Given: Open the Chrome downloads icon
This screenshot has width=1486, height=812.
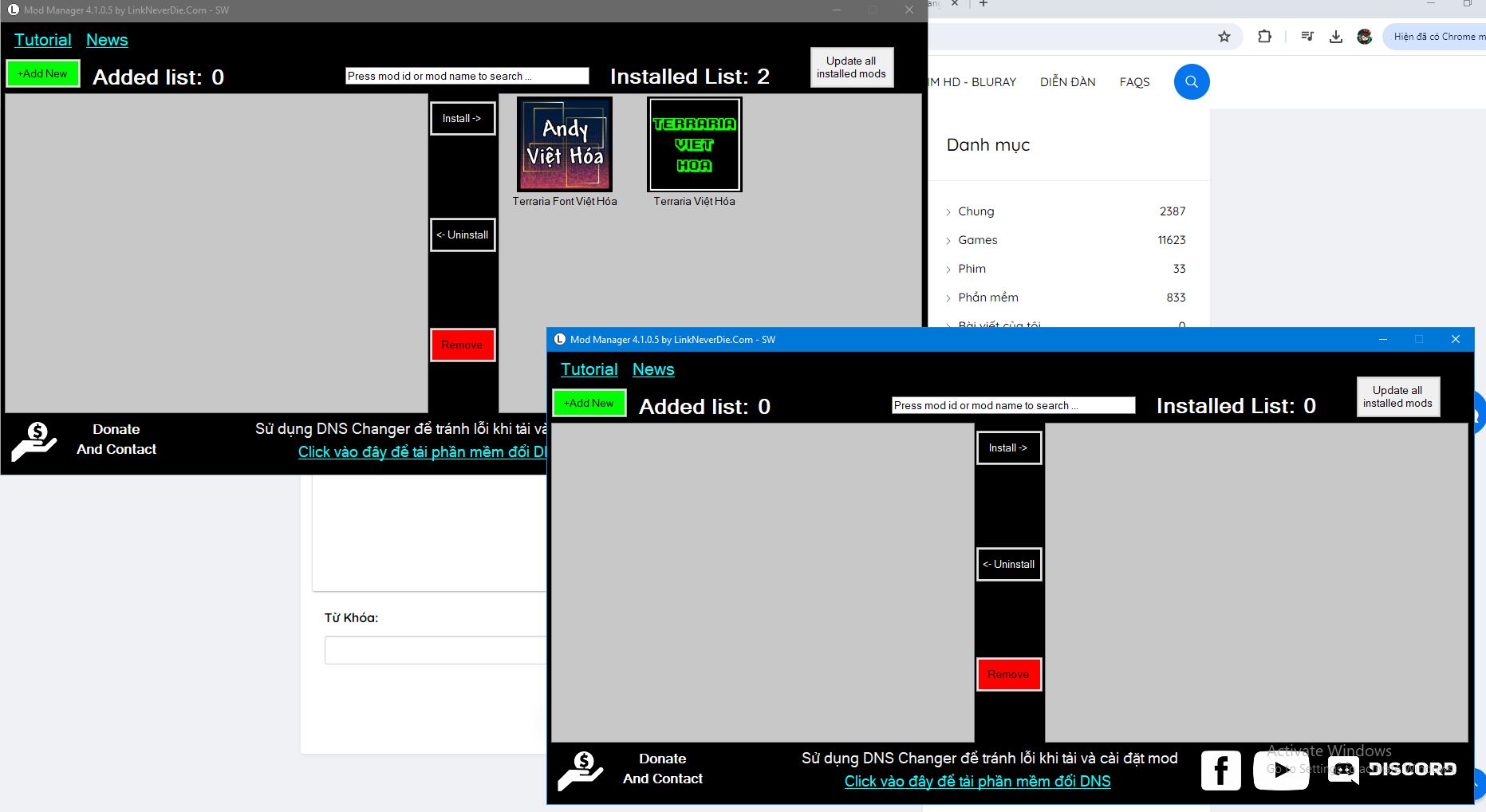Looking at the screenshot, I should 1336,37.
